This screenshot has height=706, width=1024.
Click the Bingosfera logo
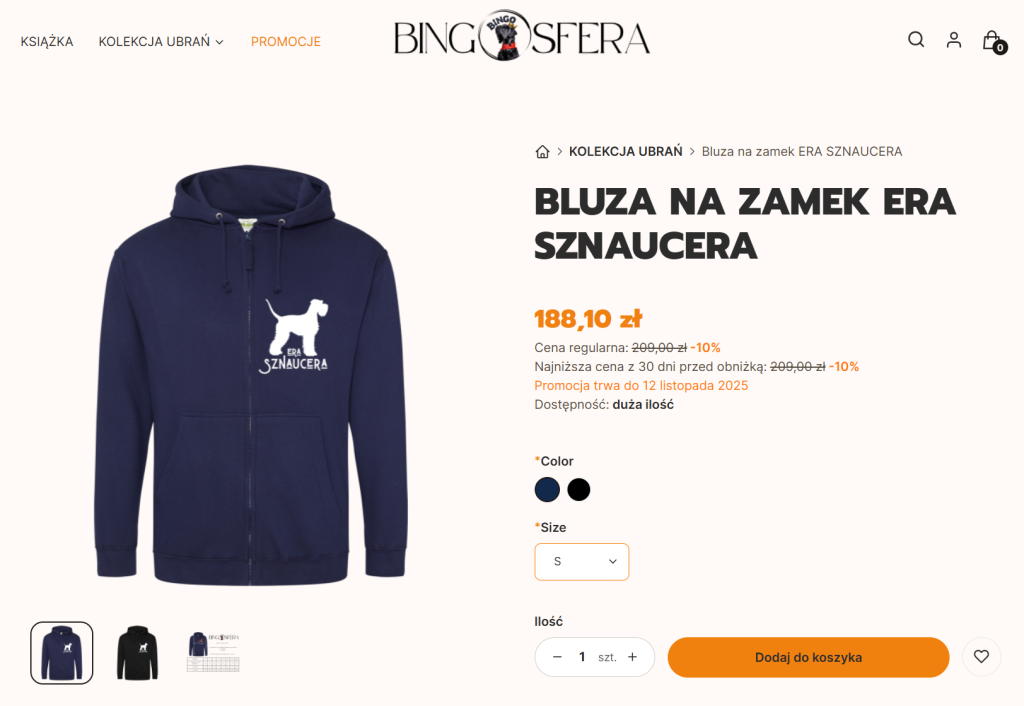(x=521, y=37)
